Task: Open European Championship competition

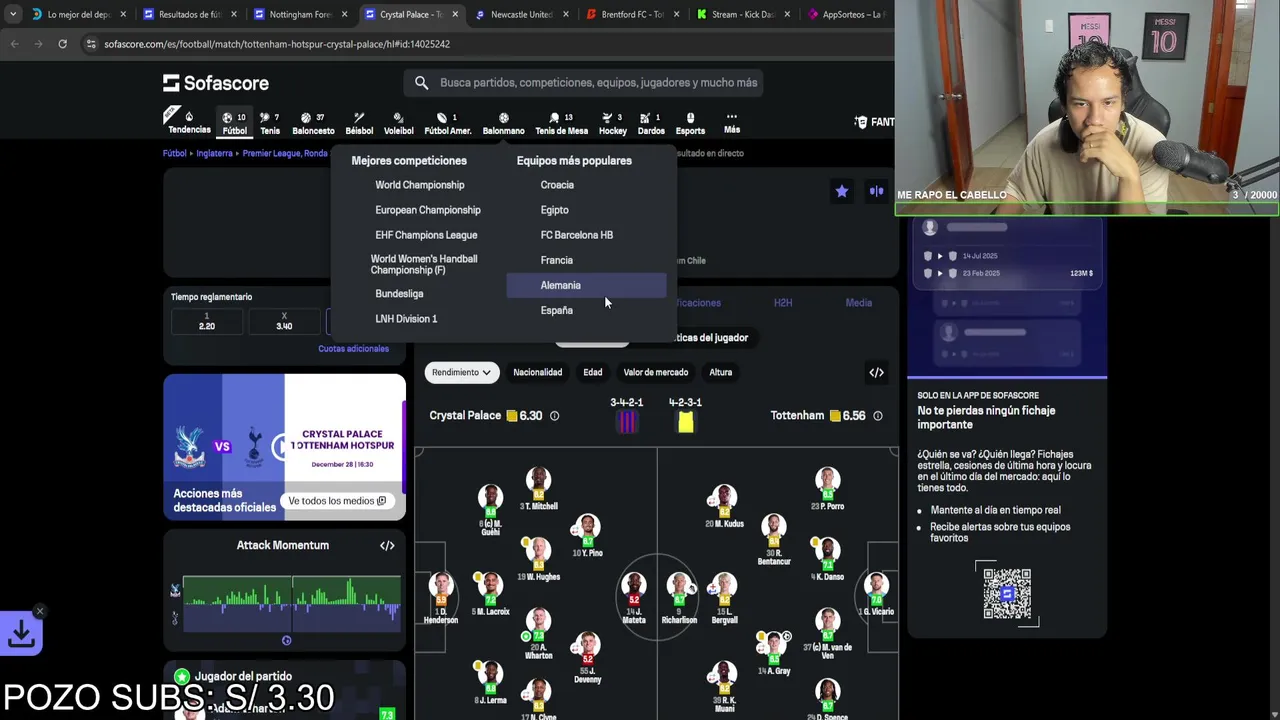Action: click(x=428, y=210)
